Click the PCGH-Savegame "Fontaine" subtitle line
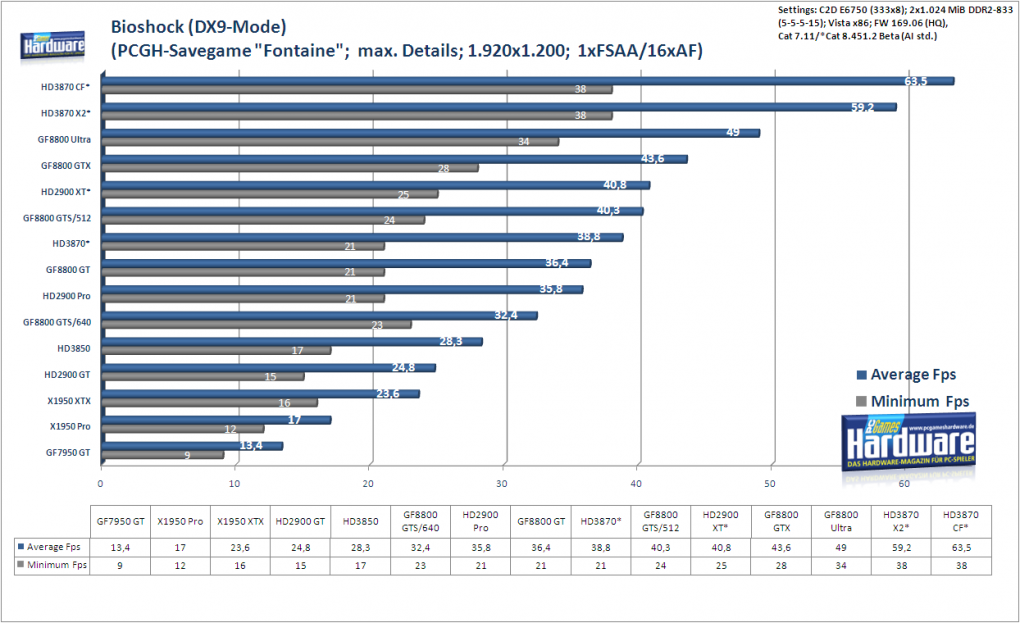1020x623 pixels. [x=407, y=51]
